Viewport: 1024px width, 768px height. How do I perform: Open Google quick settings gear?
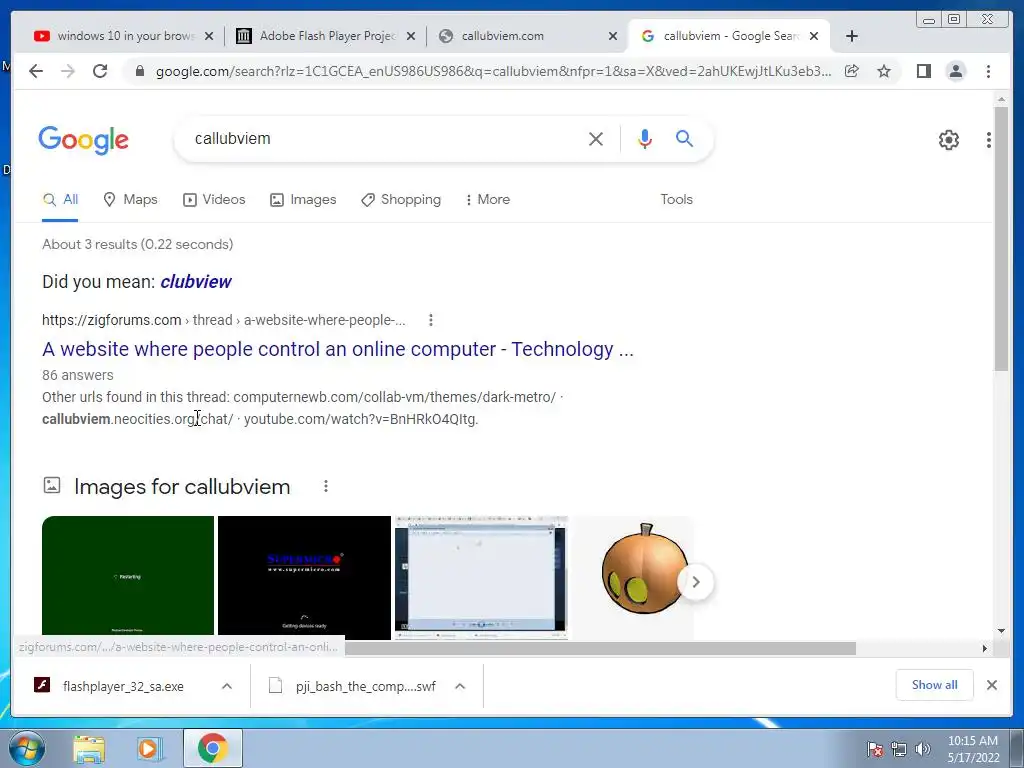pos(948,140)
